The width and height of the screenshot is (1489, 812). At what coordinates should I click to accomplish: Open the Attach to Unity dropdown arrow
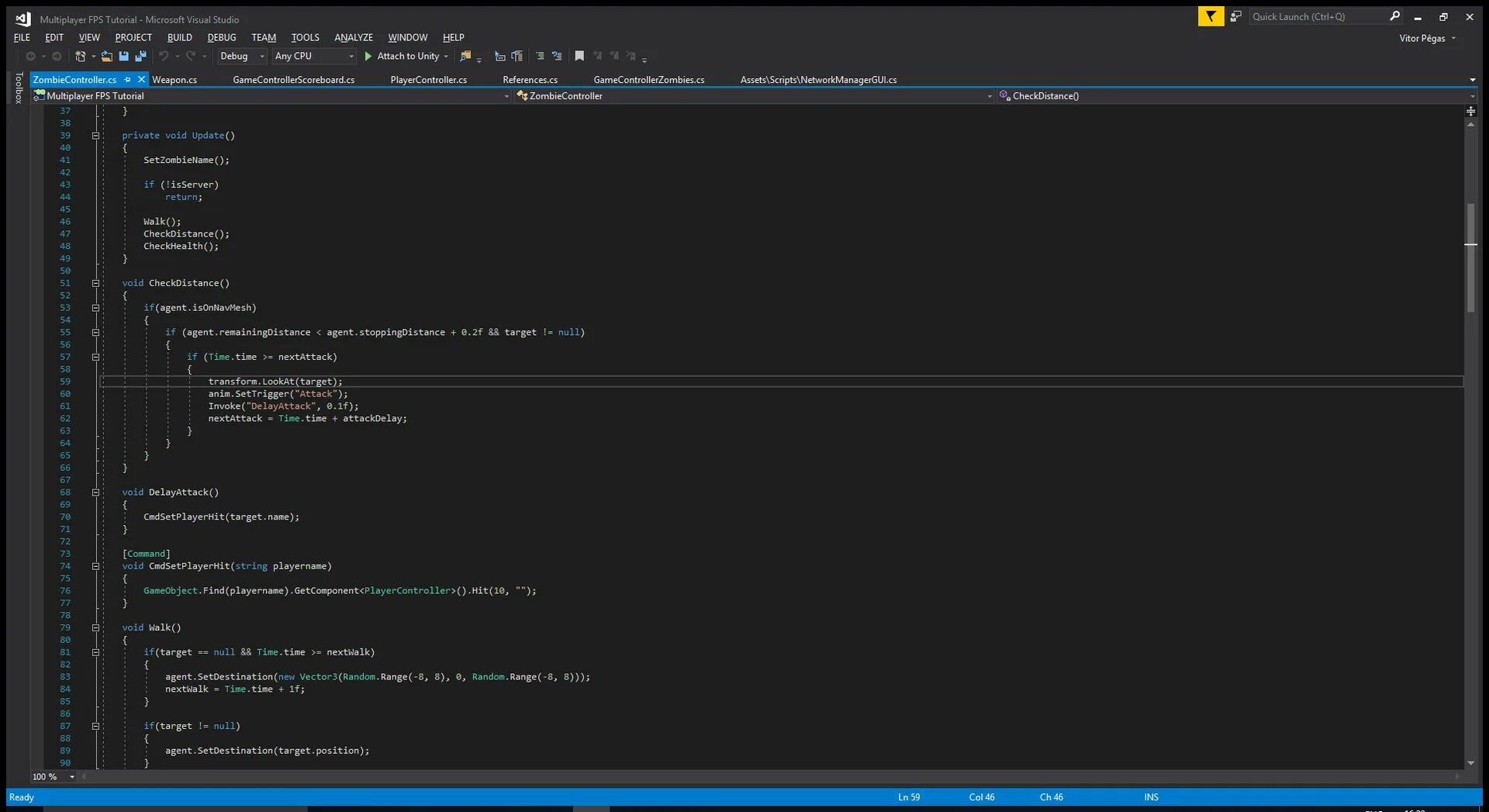446,57
